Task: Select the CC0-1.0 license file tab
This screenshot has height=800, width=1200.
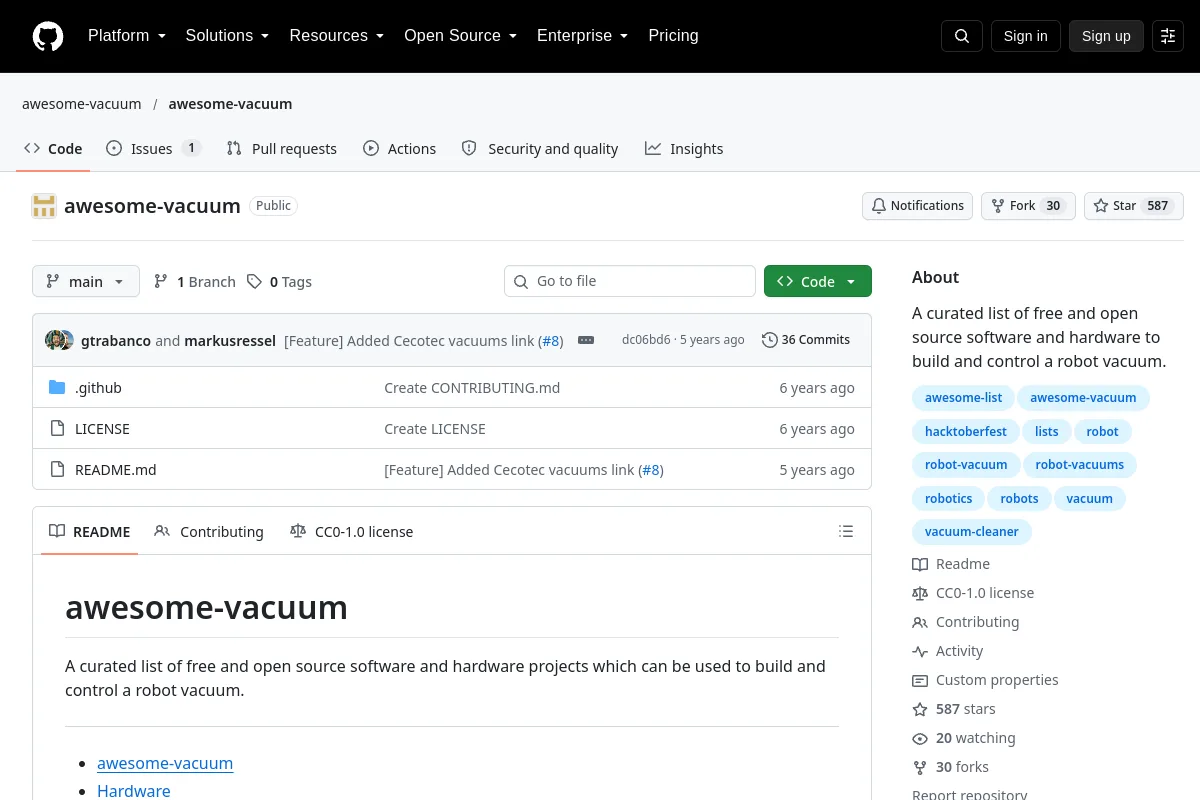Action: (x=351, y=532)
